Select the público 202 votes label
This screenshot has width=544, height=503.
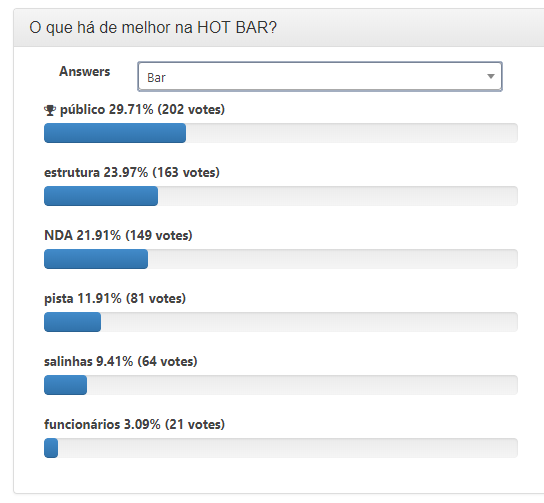(142, 110)
